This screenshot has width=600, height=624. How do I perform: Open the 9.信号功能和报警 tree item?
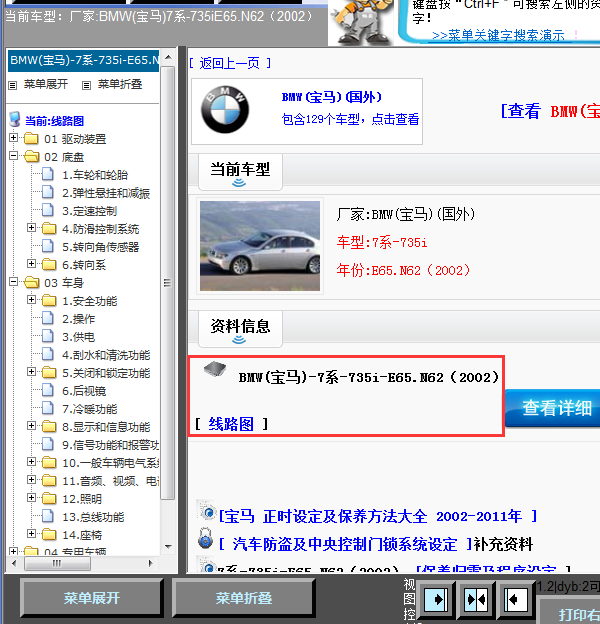click(111, 445)
